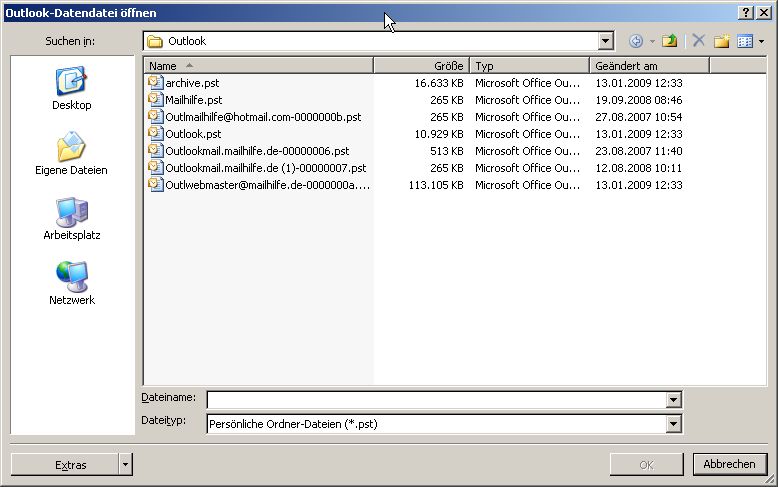The image size is (778, 487).
Task: Click size value 513 KB
Action: pyautogui.click(x=447, y=151)
